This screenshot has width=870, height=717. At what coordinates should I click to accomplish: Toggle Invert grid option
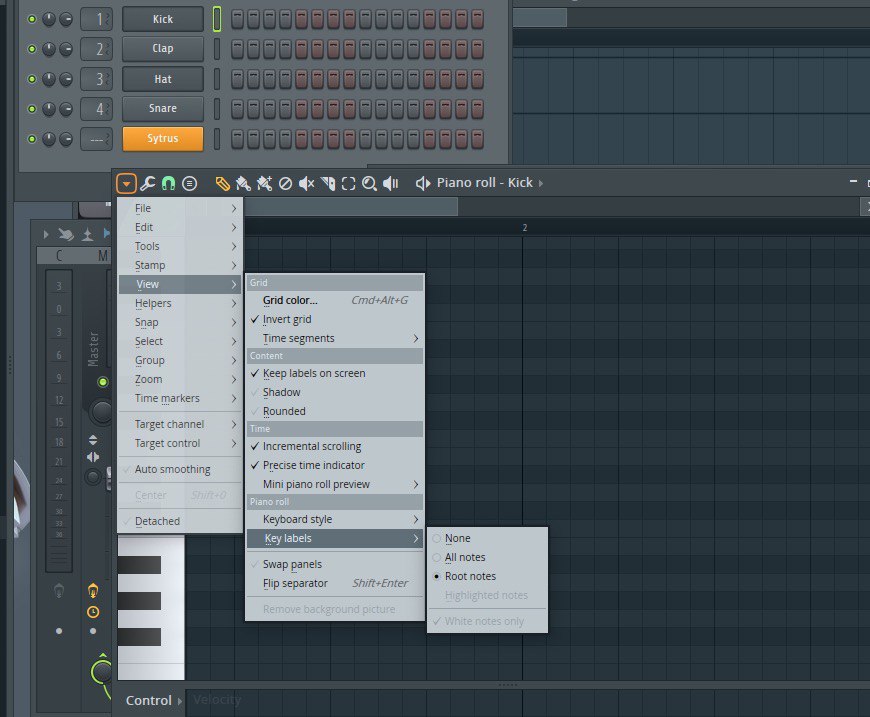click(335, 319)
